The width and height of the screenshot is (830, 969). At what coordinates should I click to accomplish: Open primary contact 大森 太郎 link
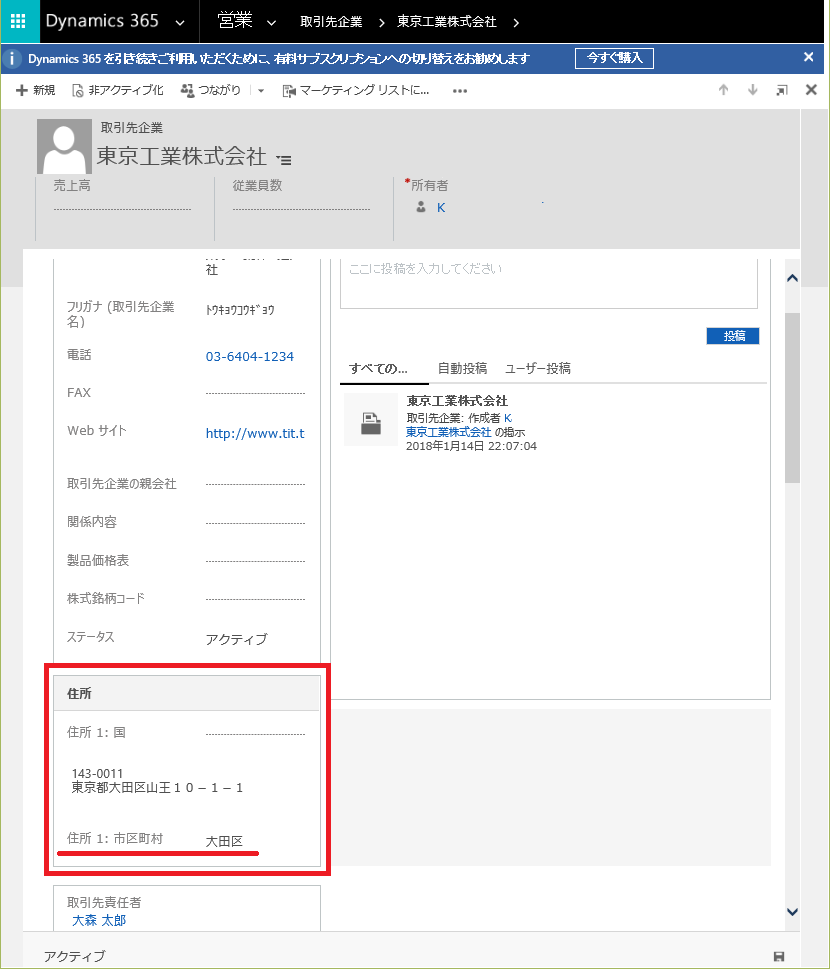coord(99,920)
